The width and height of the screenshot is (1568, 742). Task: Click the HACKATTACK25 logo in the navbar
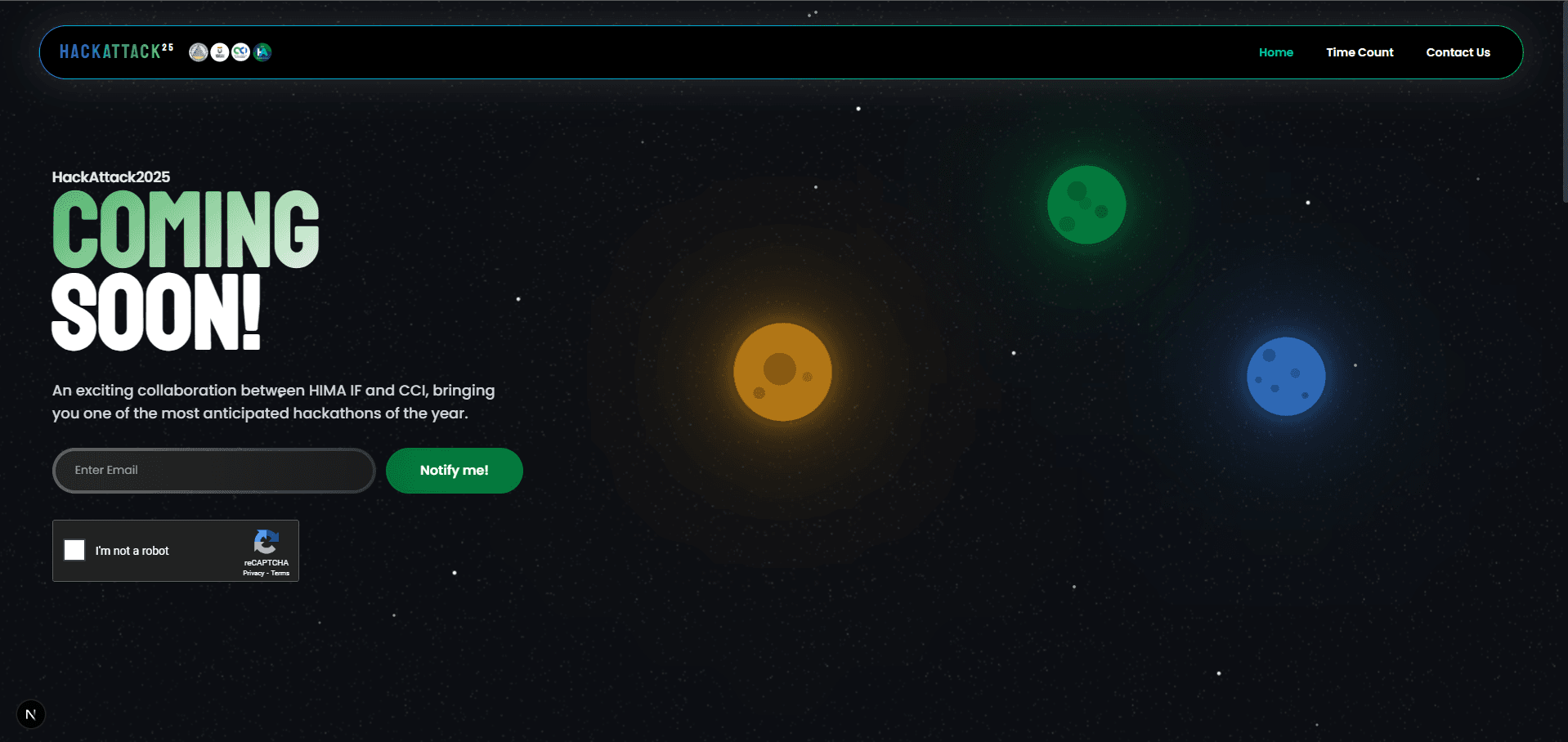pos(114,51)
